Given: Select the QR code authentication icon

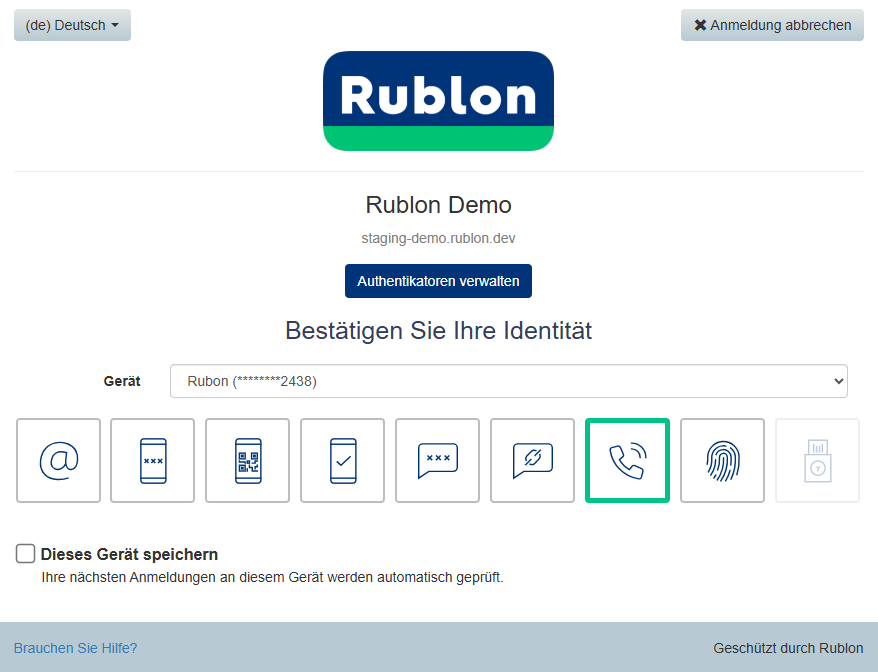Looking at the screenshot, I should point(248,461).
